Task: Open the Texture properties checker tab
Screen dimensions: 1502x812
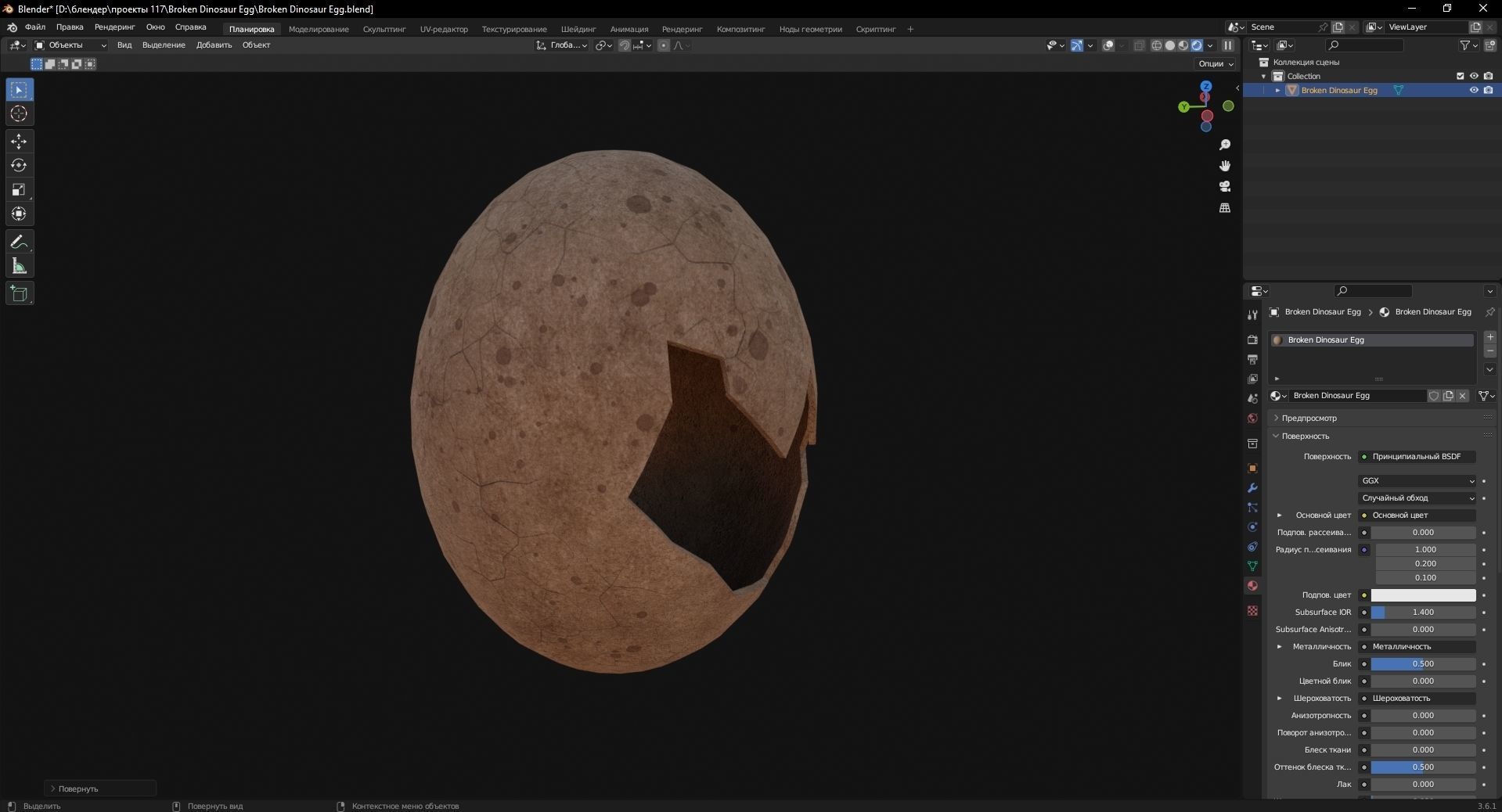Action: 1252,610
